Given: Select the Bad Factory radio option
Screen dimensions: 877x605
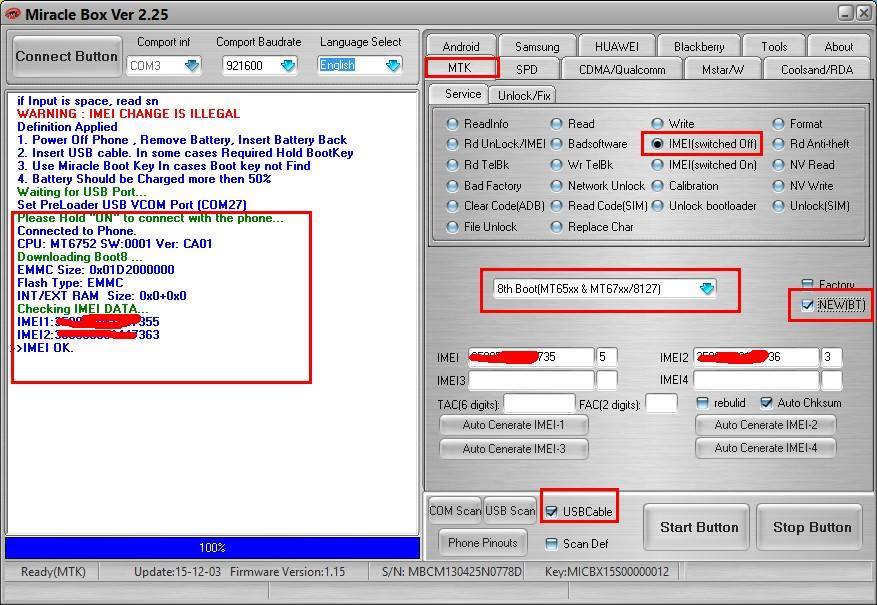Looking at the screenshot, I should pos(484,186).
